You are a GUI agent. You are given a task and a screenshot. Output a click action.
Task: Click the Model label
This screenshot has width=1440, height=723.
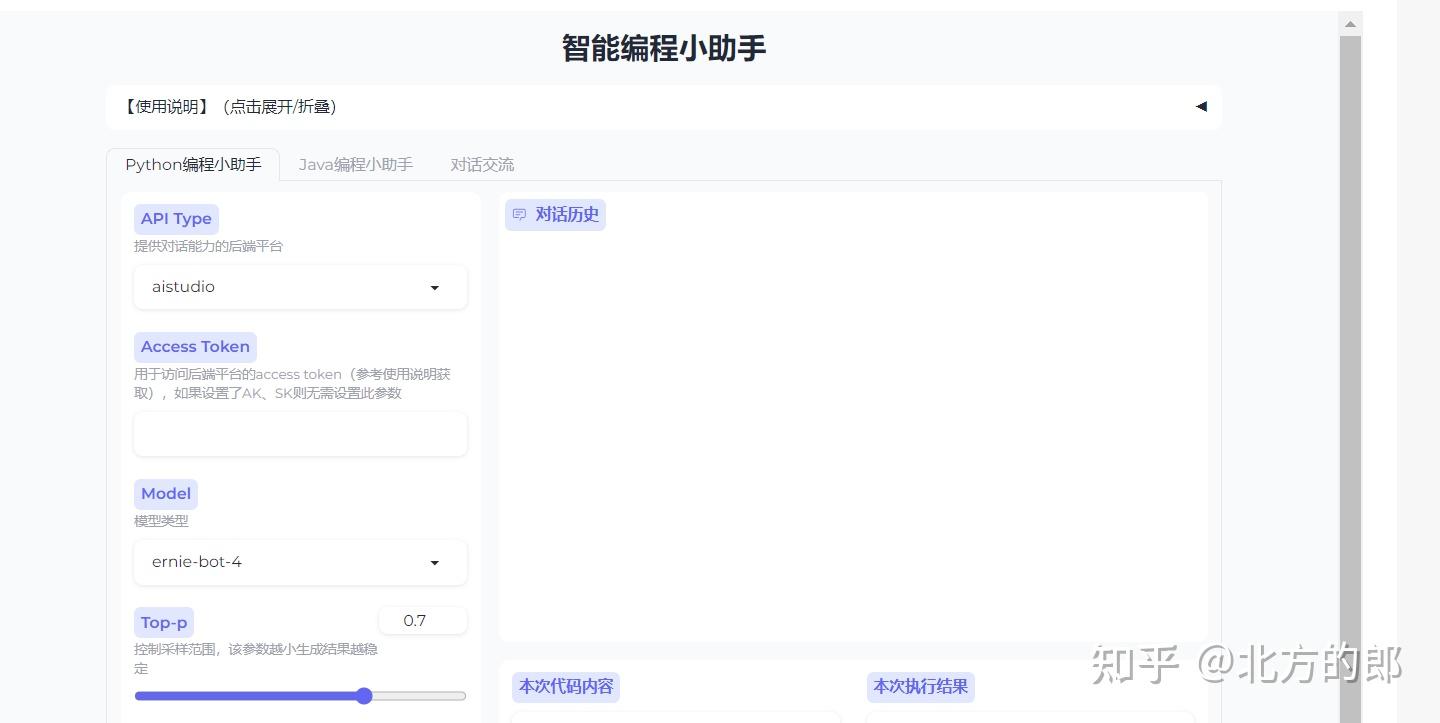coord(166,494)
